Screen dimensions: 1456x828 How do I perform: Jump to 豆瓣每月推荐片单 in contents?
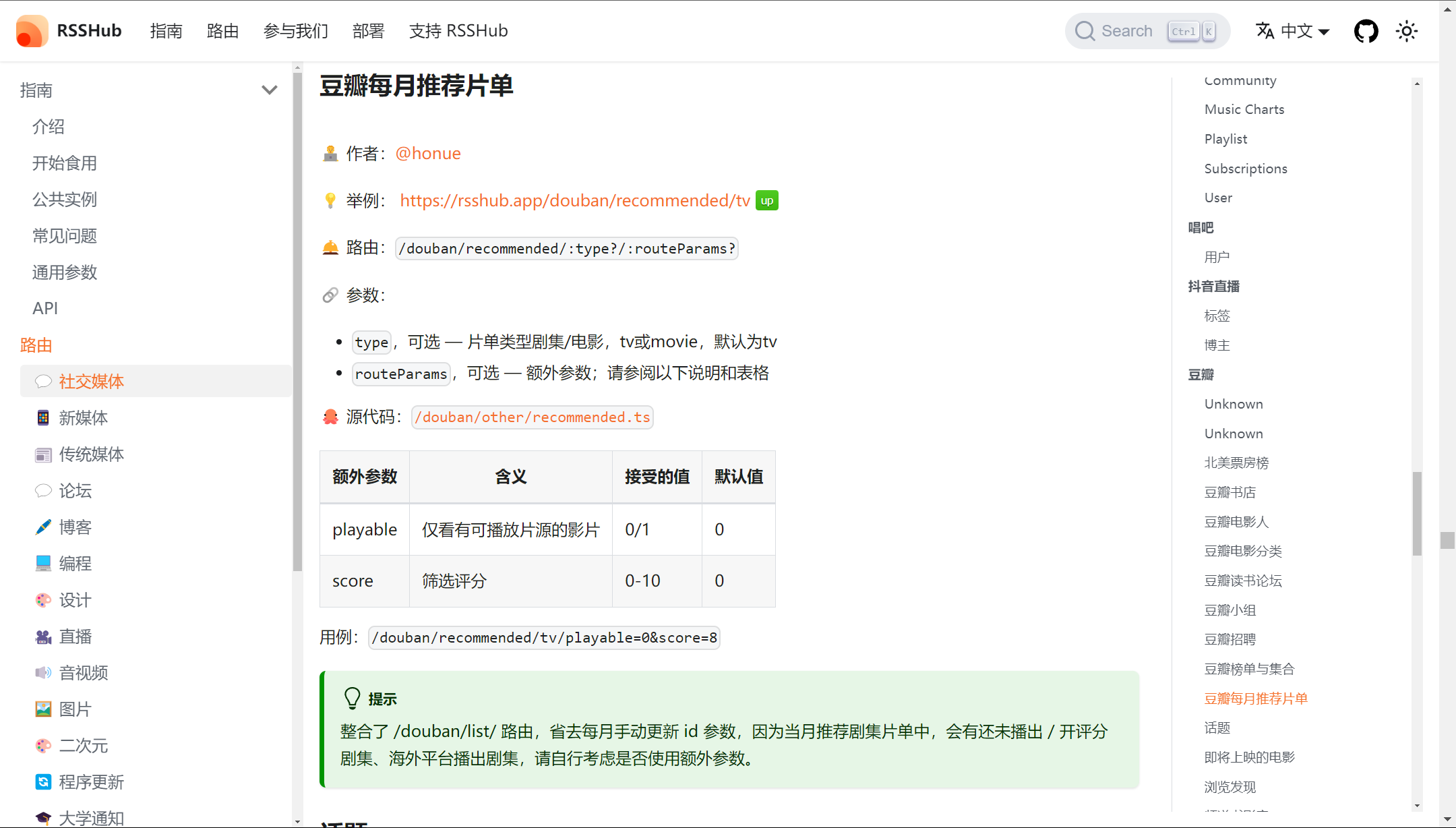tap(1256, 699)
